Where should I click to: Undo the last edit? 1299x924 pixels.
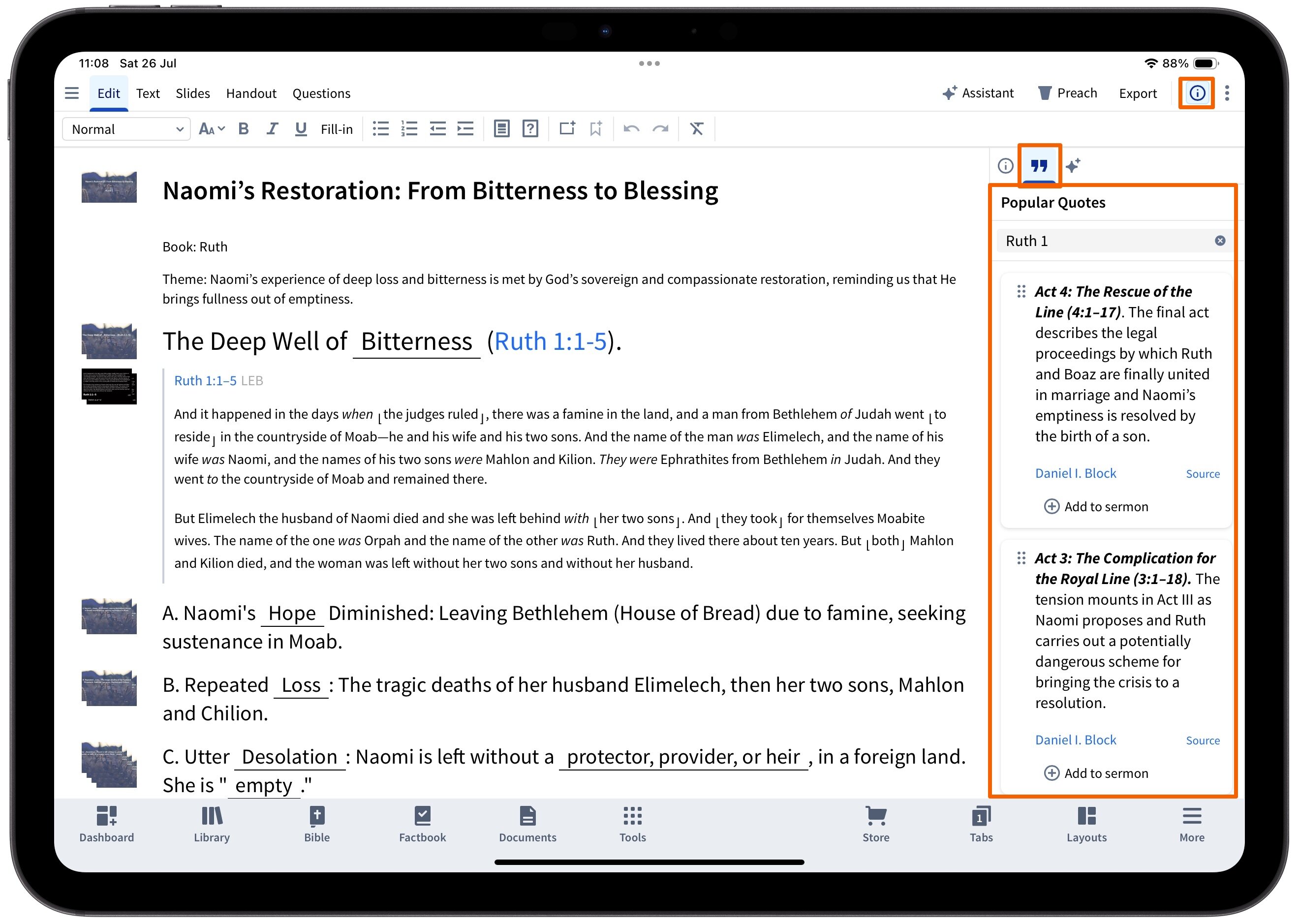point(631,129)
